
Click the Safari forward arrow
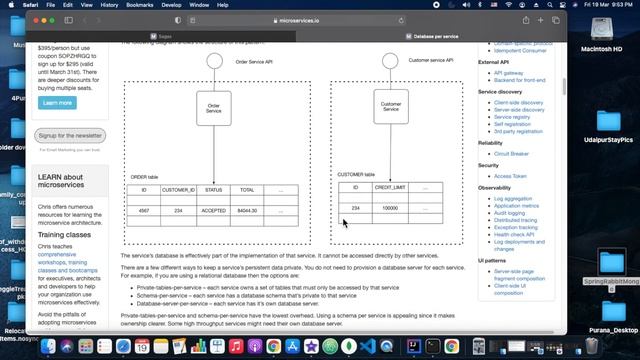tap(98, 20)
